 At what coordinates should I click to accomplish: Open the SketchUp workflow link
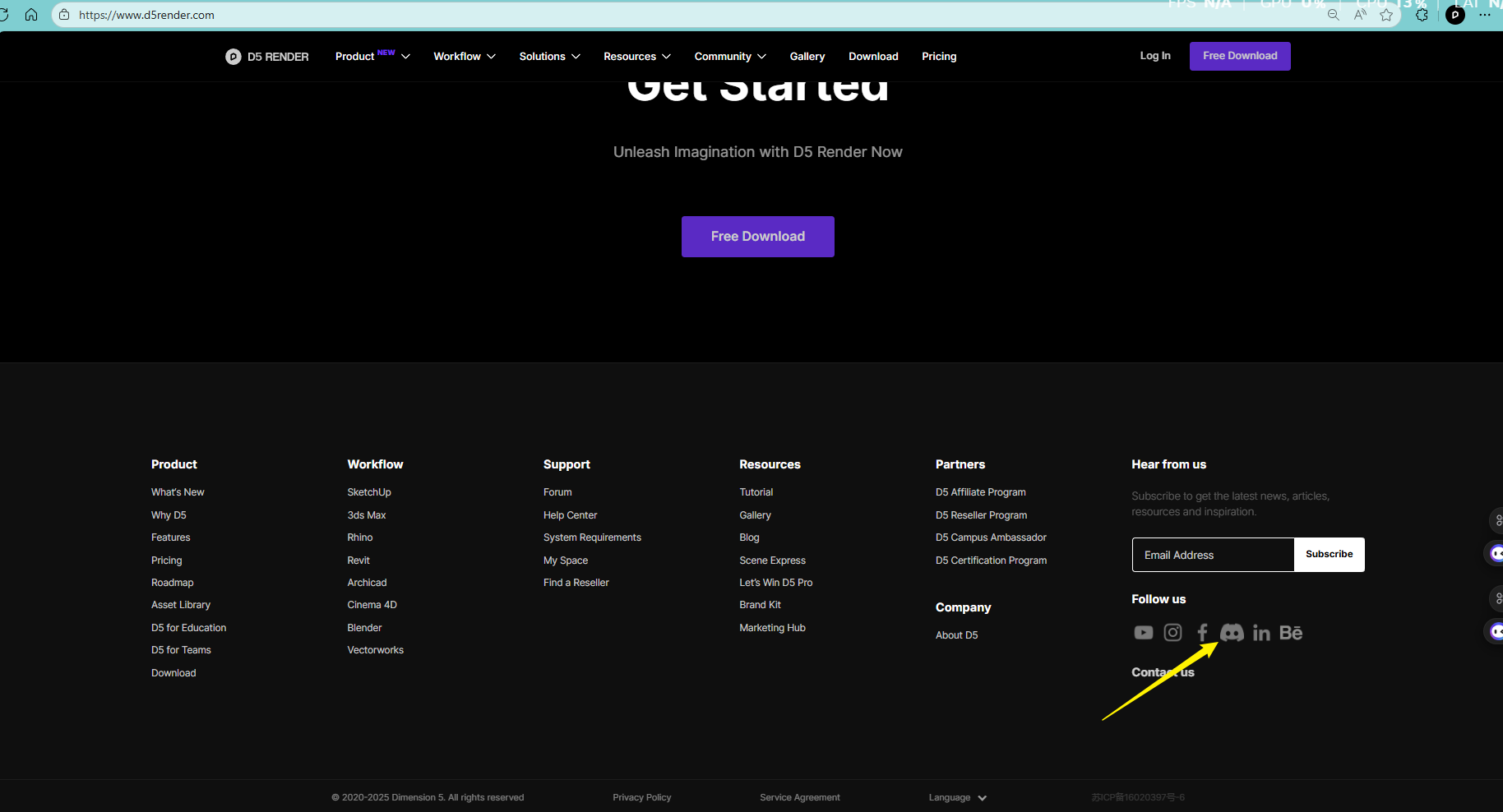coord(369,492)
